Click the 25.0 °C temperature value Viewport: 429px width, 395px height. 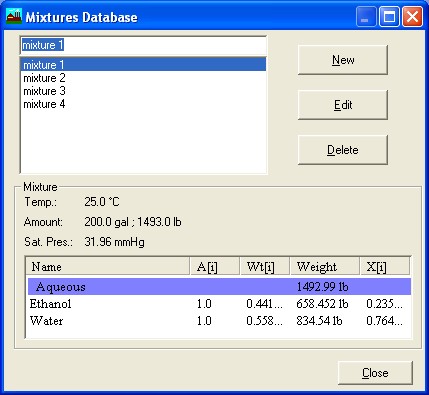click(102, 202)
